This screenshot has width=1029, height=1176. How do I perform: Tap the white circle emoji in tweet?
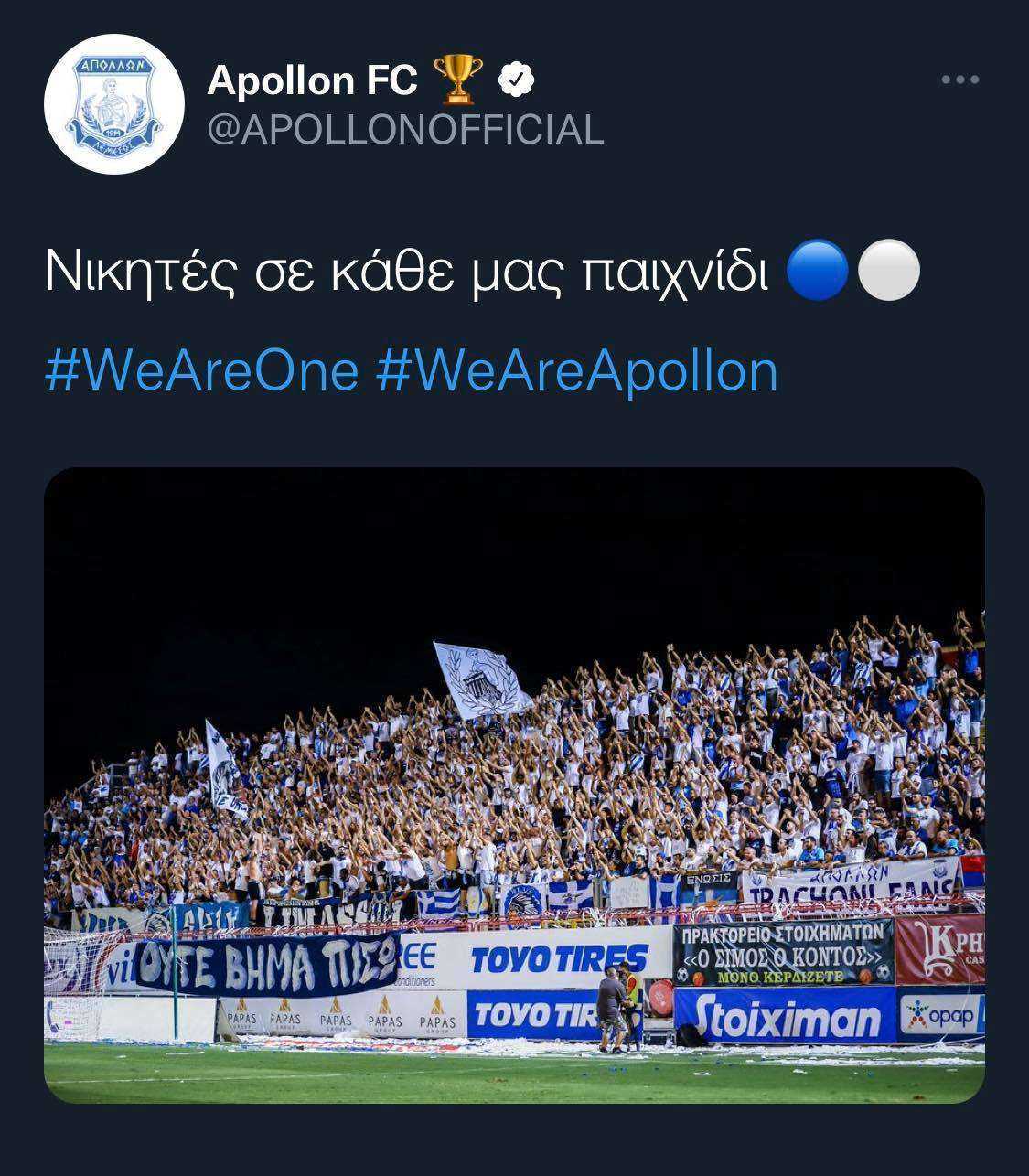(889, 270)
